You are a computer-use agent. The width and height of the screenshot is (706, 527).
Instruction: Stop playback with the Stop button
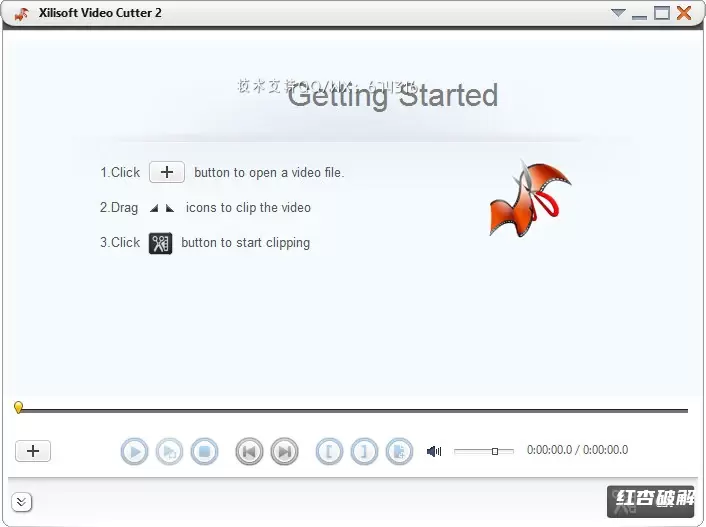click(204, 451)
